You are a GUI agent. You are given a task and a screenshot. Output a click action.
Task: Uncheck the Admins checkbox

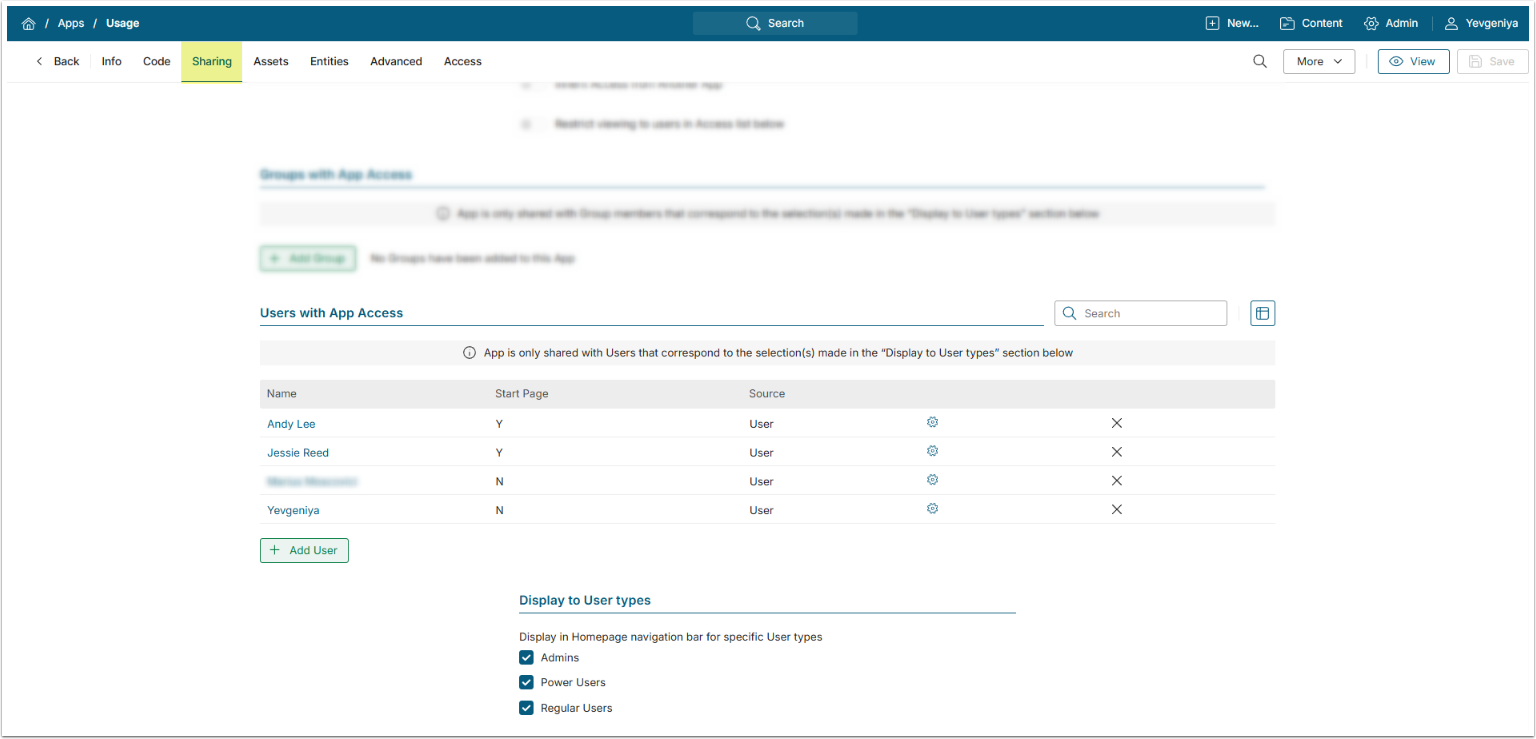(526, 658)
